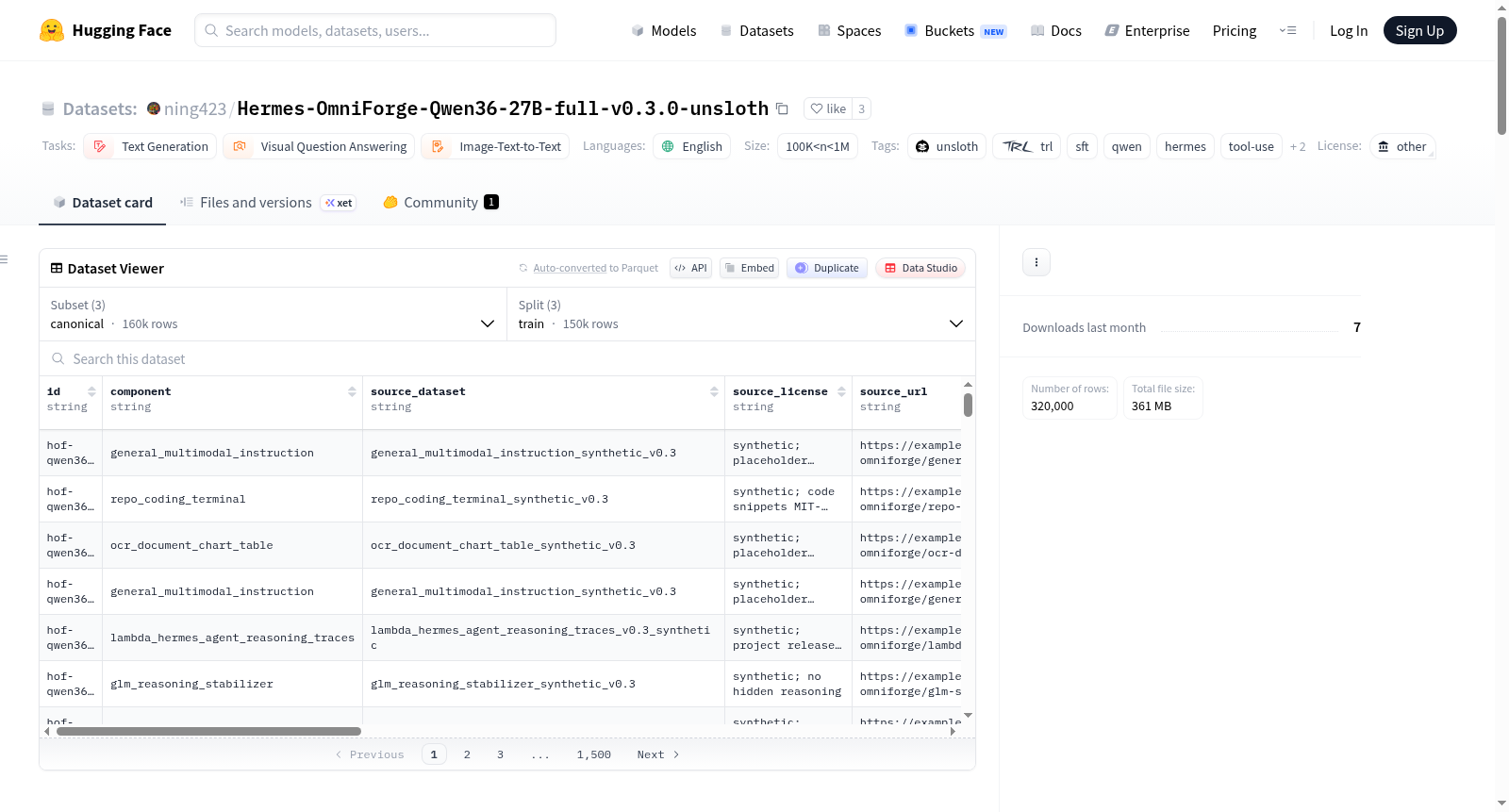Focus the Search this dataset field
This screenshot has height=812, width=1509.
(x=507, y=358)
